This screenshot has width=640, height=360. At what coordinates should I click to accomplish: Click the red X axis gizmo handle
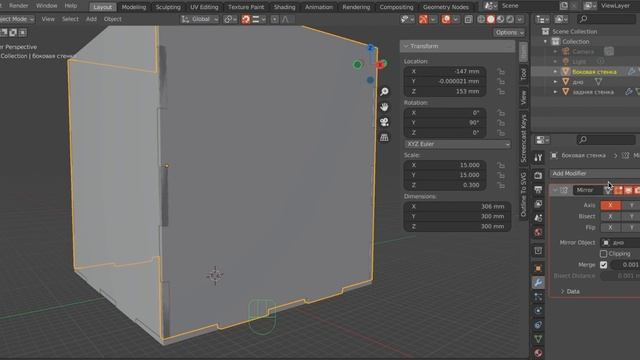(x=380, y=64)
